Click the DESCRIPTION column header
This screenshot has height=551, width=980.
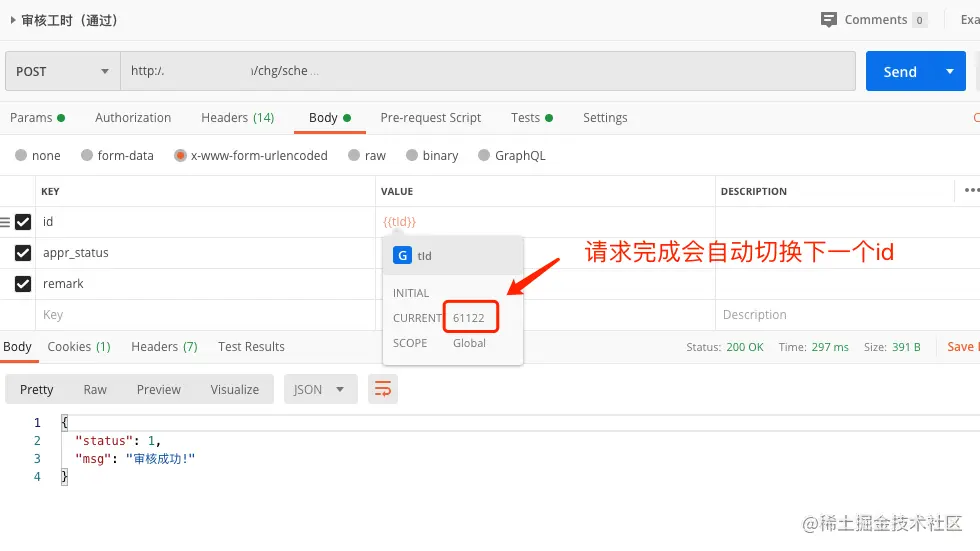tap(754, 191)
